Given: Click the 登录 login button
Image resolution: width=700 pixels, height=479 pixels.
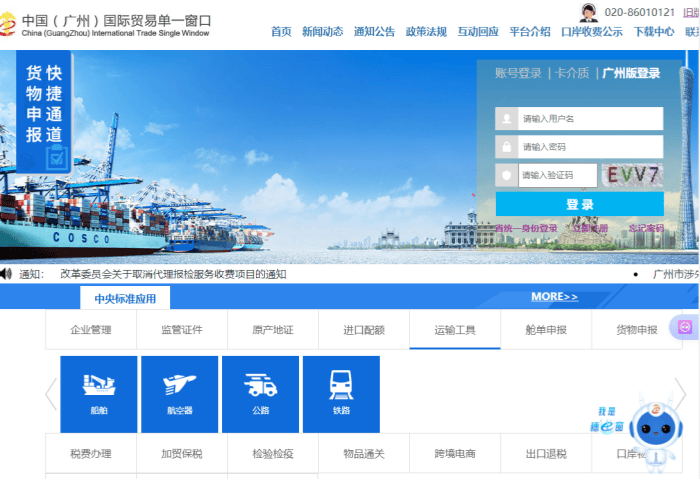Looking at the screenshot, I should point(579,204).
